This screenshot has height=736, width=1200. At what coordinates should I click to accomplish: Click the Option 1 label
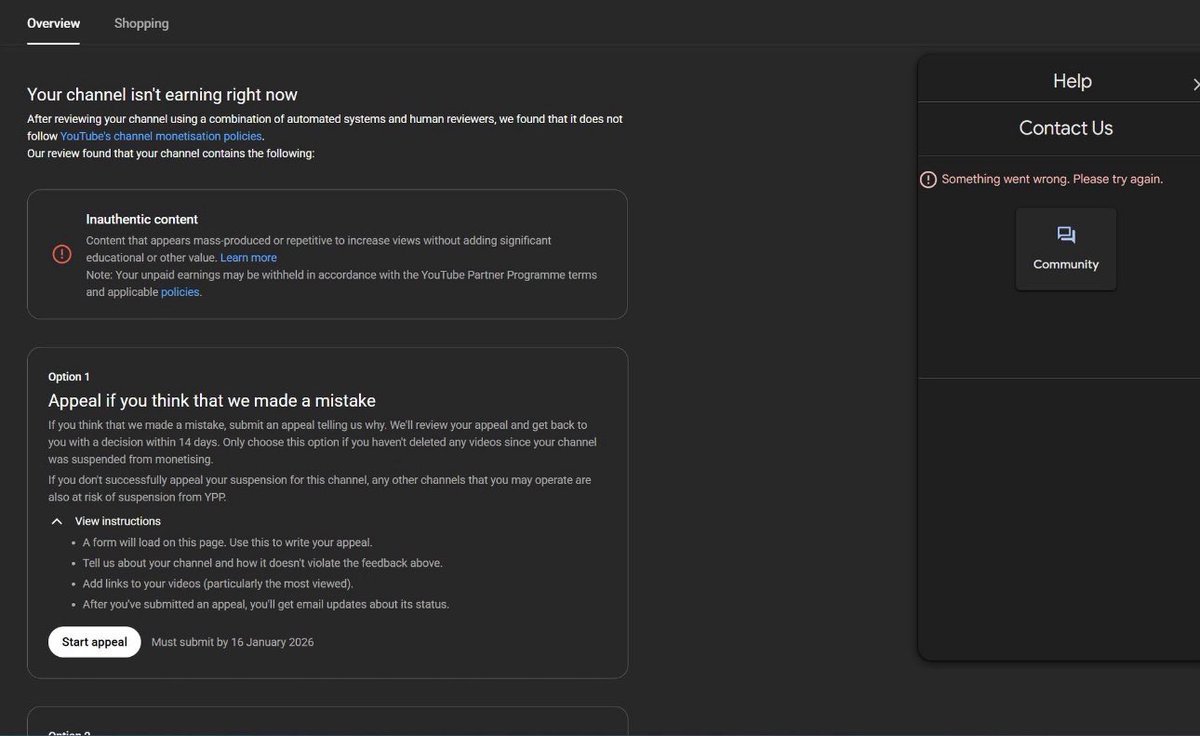click(69, 377)
